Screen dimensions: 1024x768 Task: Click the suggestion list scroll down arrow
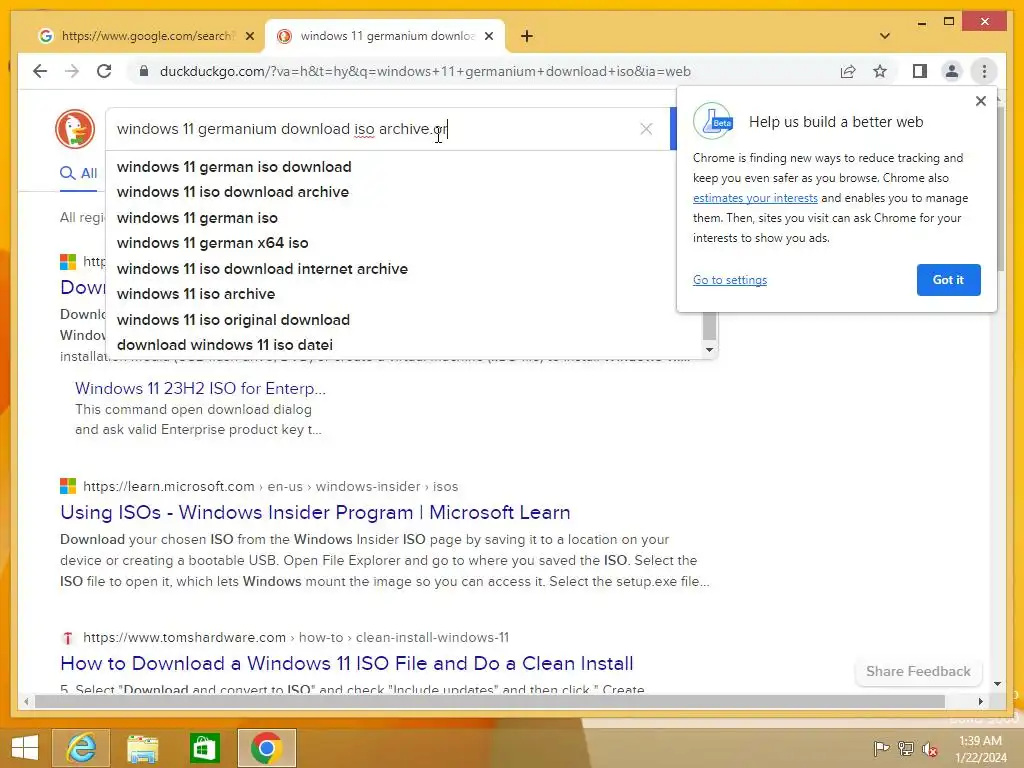coord(710,349)
